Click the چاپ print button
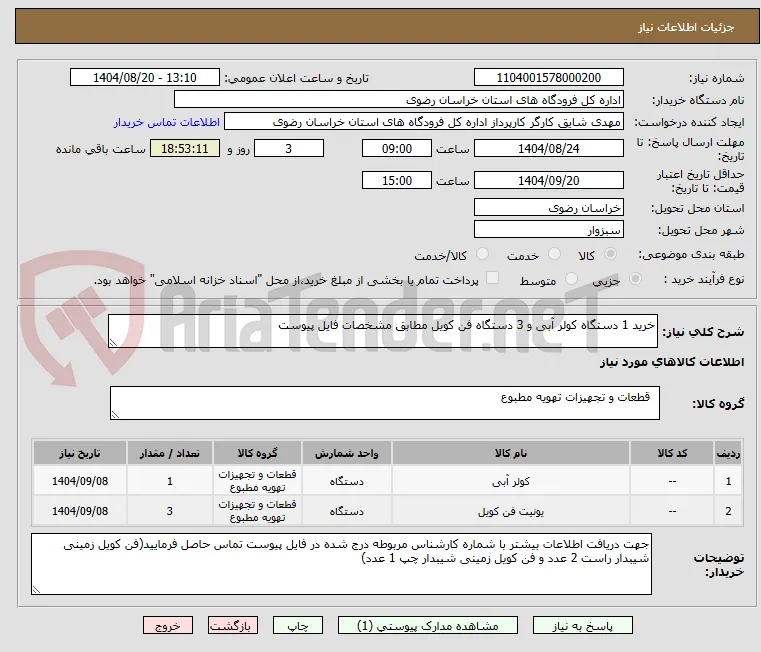Image resolution: width=761 pixels, height=652 pixels. tap(298, 625)
